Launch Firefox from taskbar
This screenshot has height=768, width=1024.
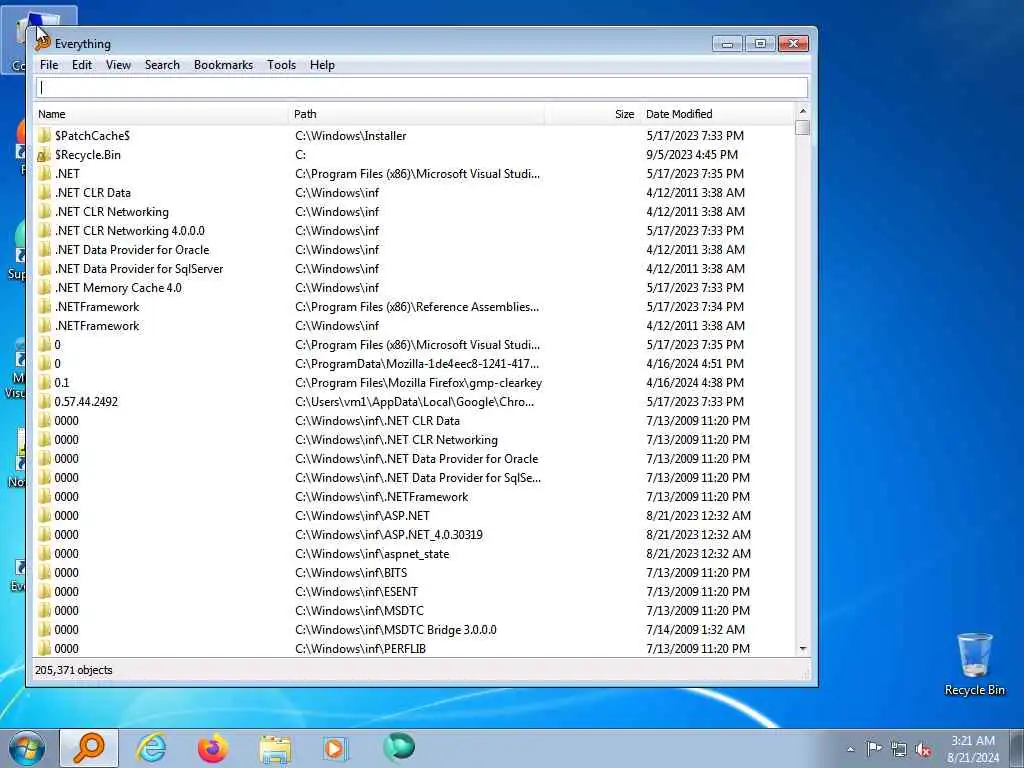213,748
